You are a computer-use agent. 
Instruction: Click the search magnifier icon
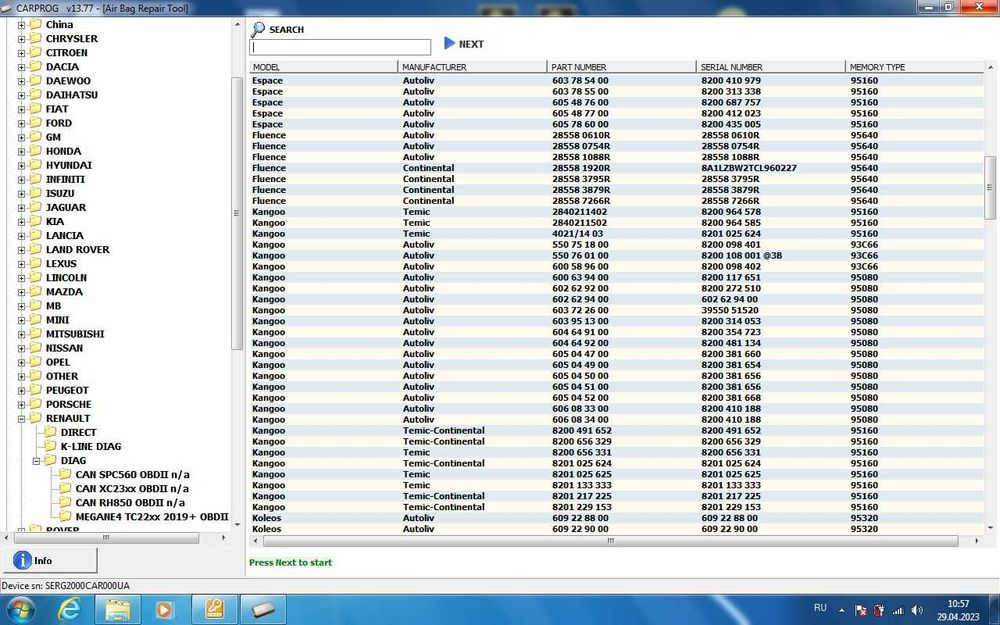click(258, 29)
